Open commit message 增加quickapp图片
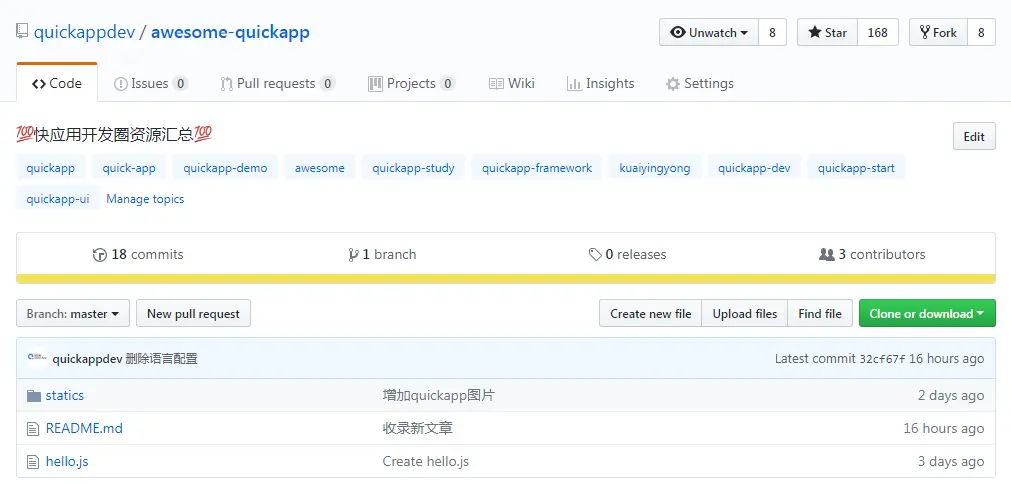Viewport: 1011px width, 484px height. [x=438, y=395]
